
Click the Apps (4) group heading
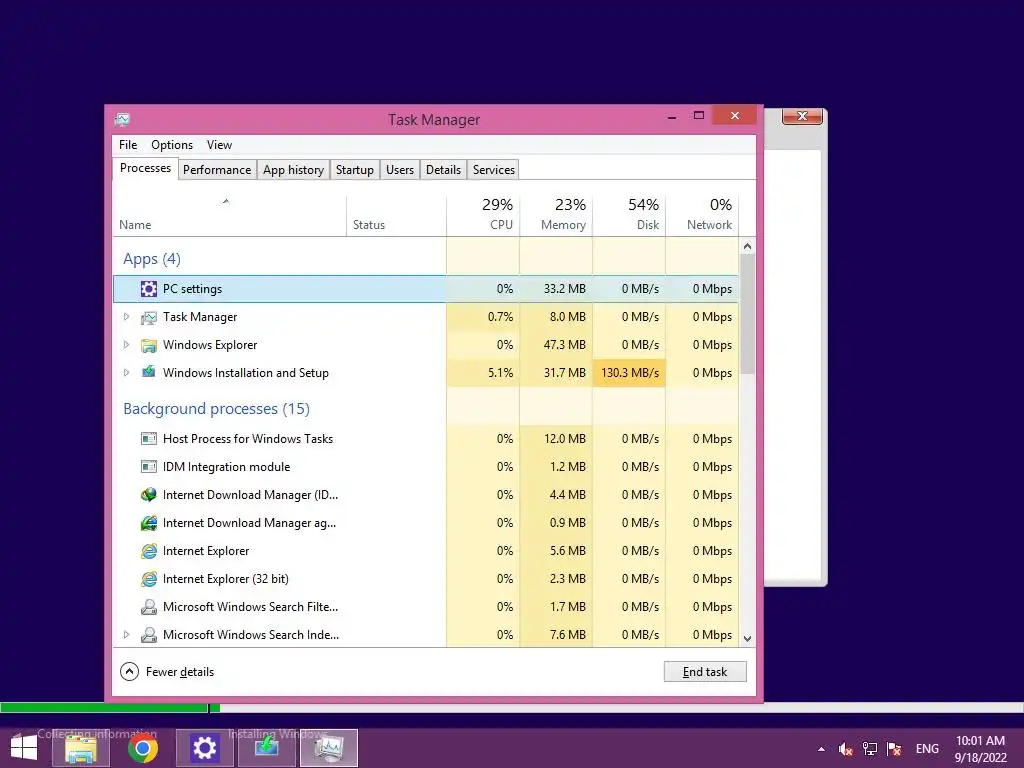click(152, 259)
